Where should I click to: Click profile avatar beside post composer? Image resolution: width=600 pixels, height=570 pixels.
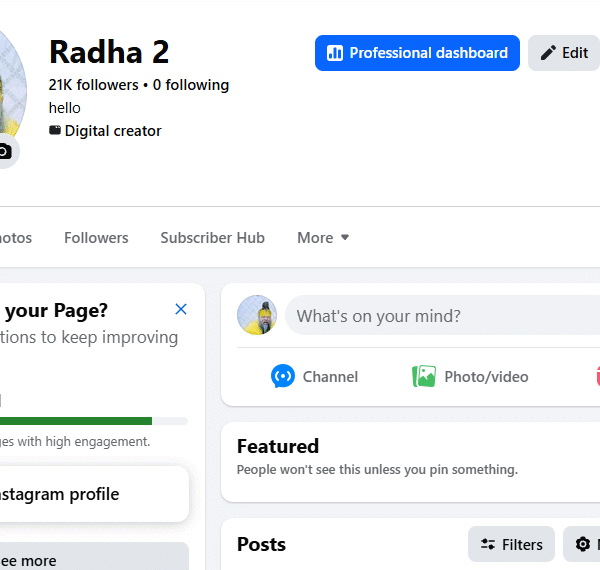click(257, 315)
